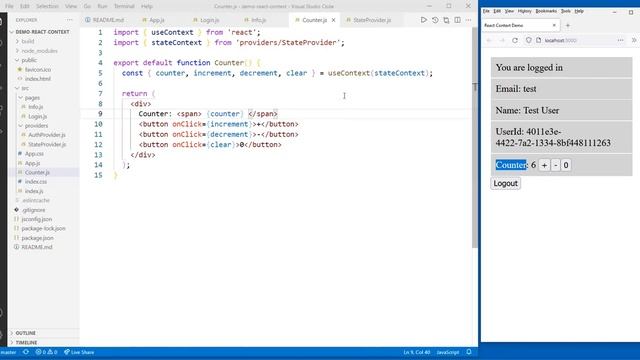Click the site information page icon in Firefox

(x=538, y=40)
